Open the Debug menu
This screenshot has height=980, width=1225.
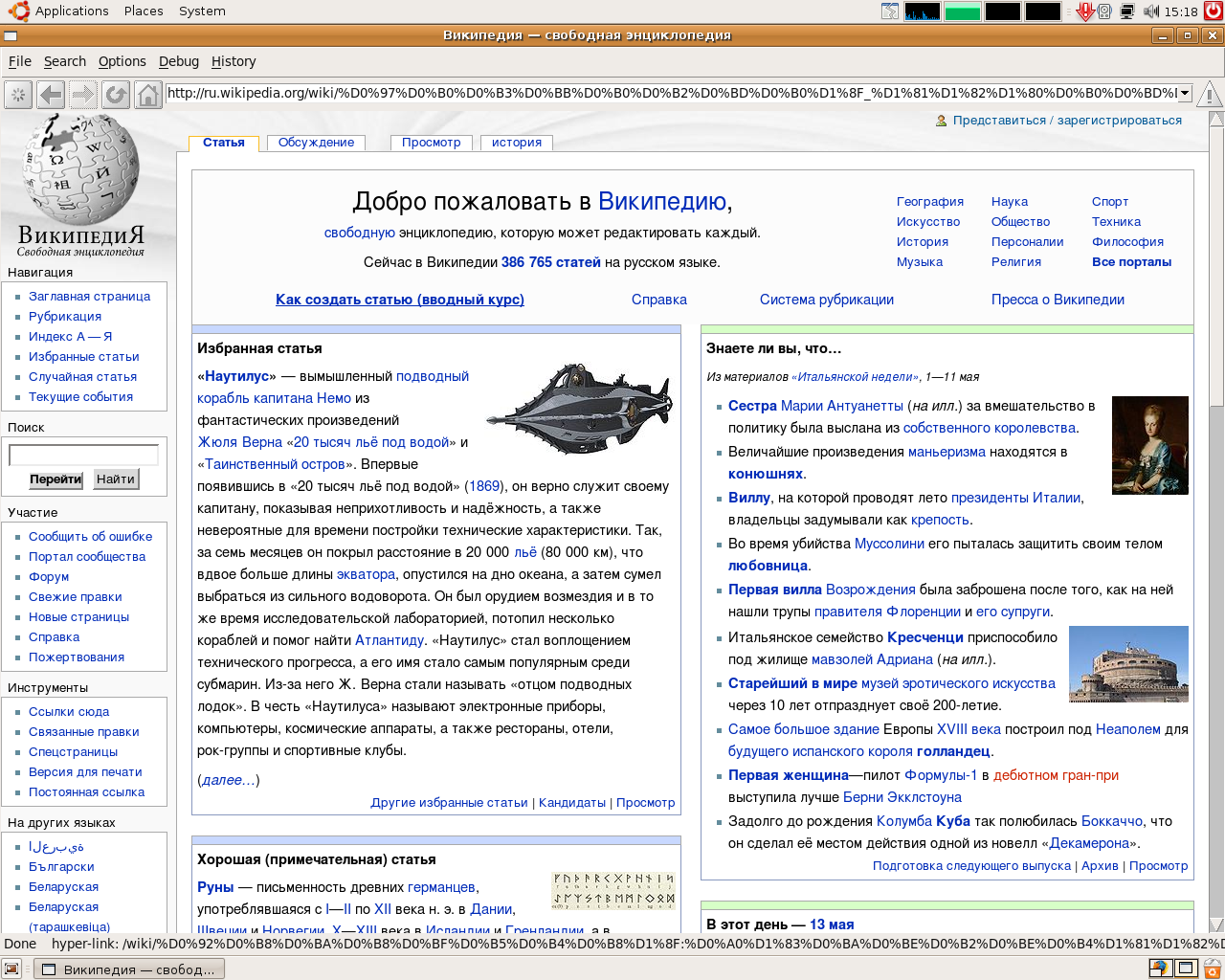pyautogui.click(x=179, y=61)
